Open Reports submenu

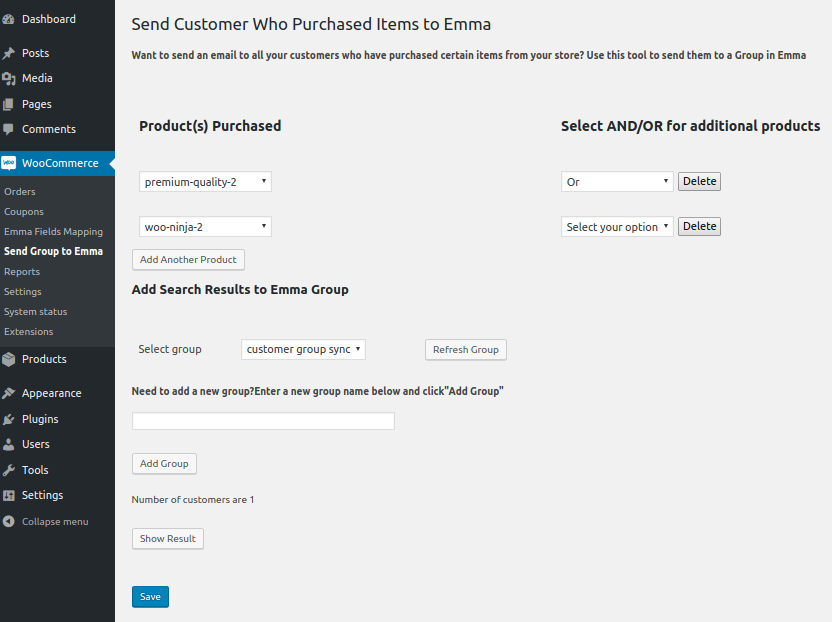point(22,272)
